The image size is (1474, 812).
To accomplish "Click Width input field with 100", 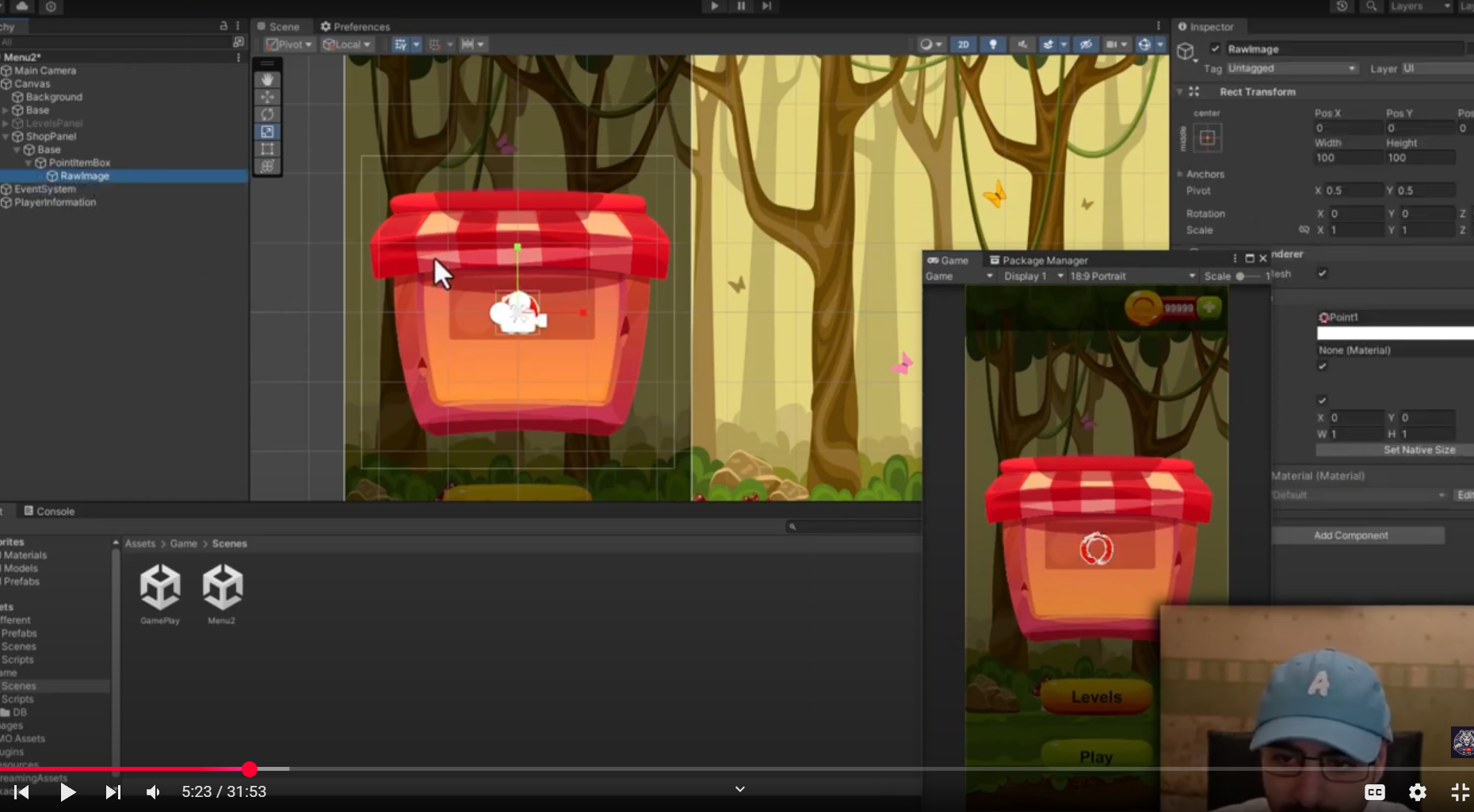I will [1348, 158].
